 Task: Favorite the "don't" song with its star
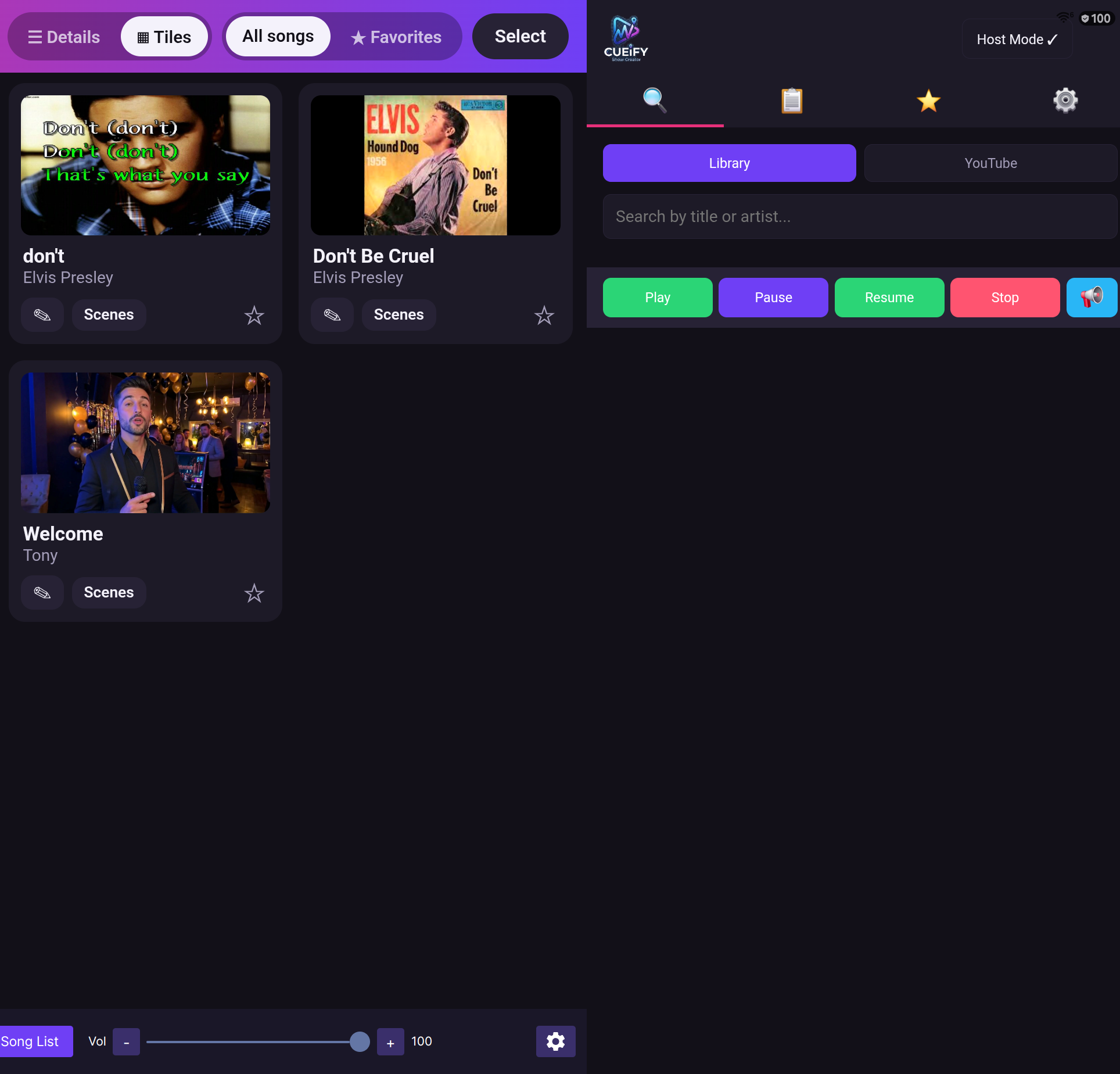254,316
